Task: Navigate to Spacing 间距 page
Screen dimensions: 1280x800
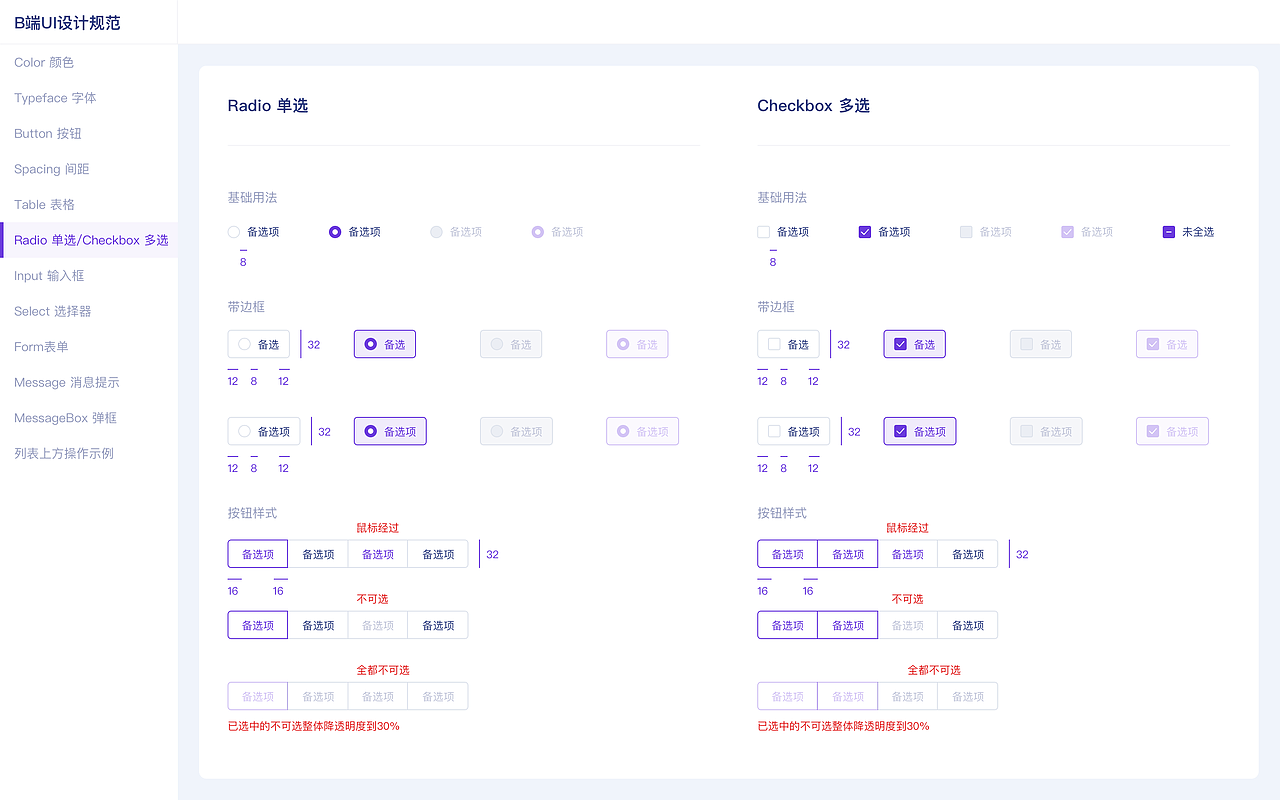Action: click(x=52, y=169)
